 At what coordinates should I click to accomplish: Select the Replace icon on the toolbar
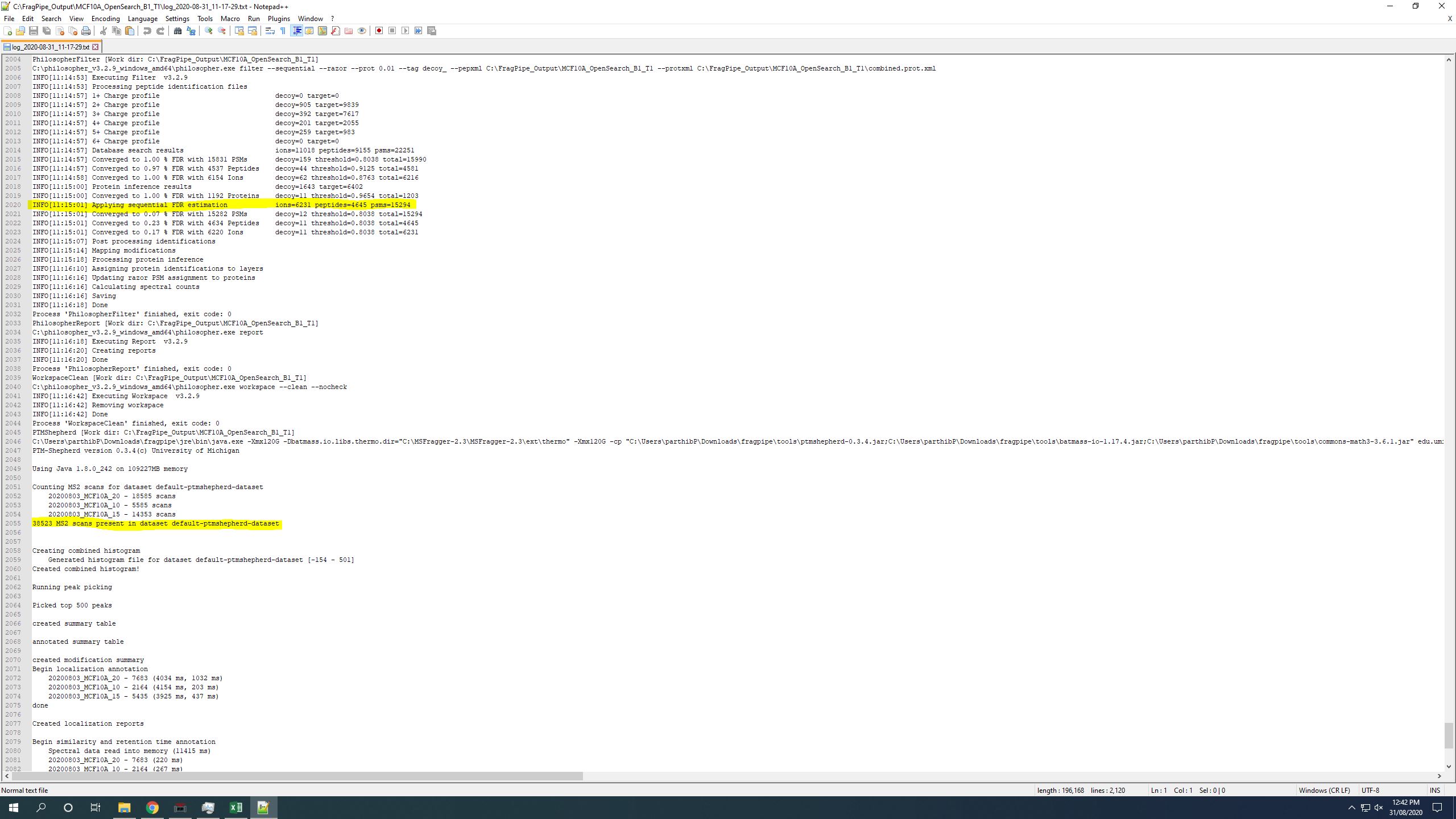pos(190,31)
